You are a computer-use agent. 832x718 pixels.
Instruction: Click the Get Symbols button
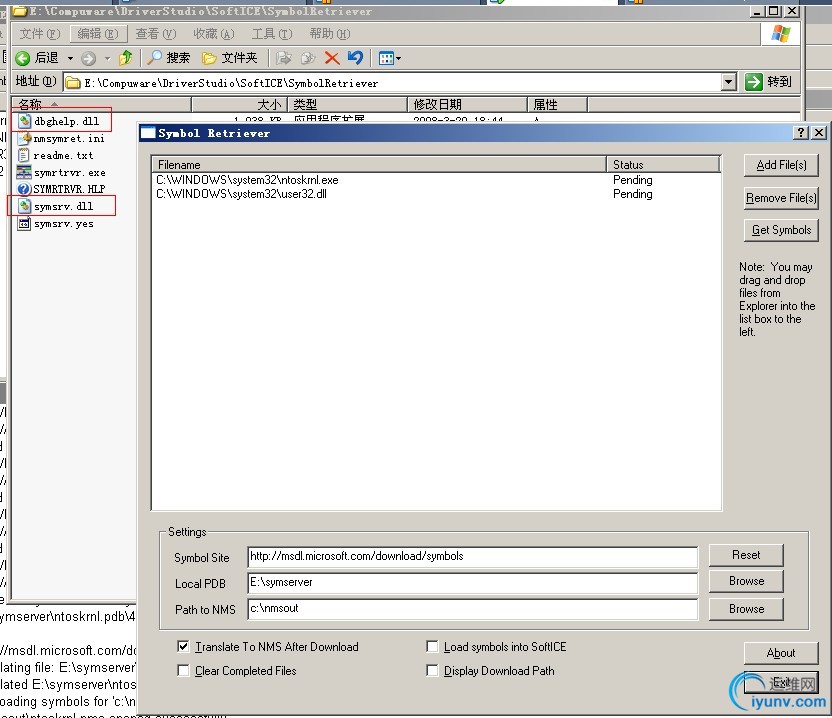[x=781, y=230]
